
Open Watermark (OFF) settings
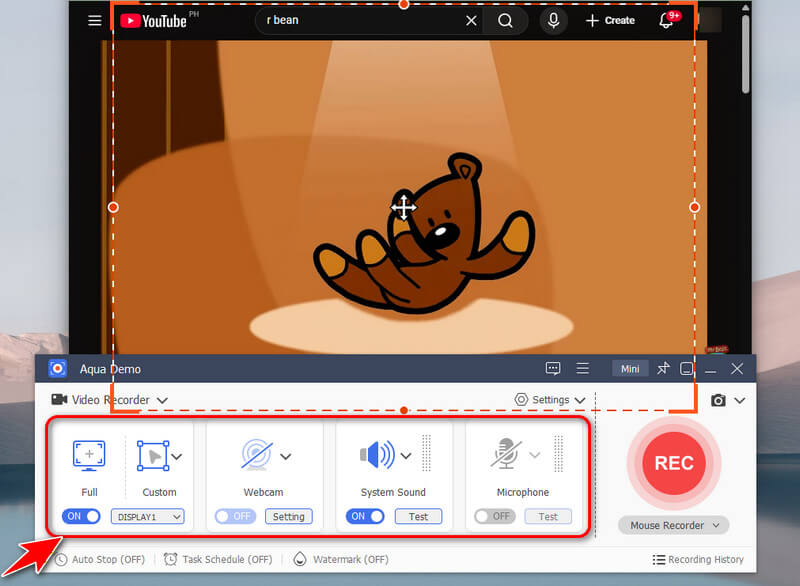(341, 559)
